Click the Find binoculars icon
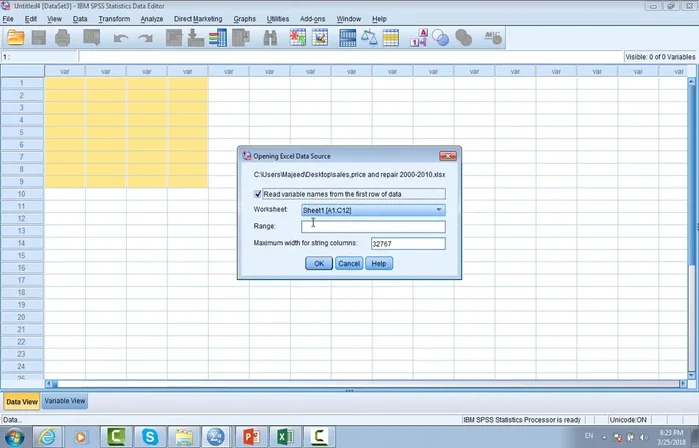 pyautogui.click(x=270, y=38)
